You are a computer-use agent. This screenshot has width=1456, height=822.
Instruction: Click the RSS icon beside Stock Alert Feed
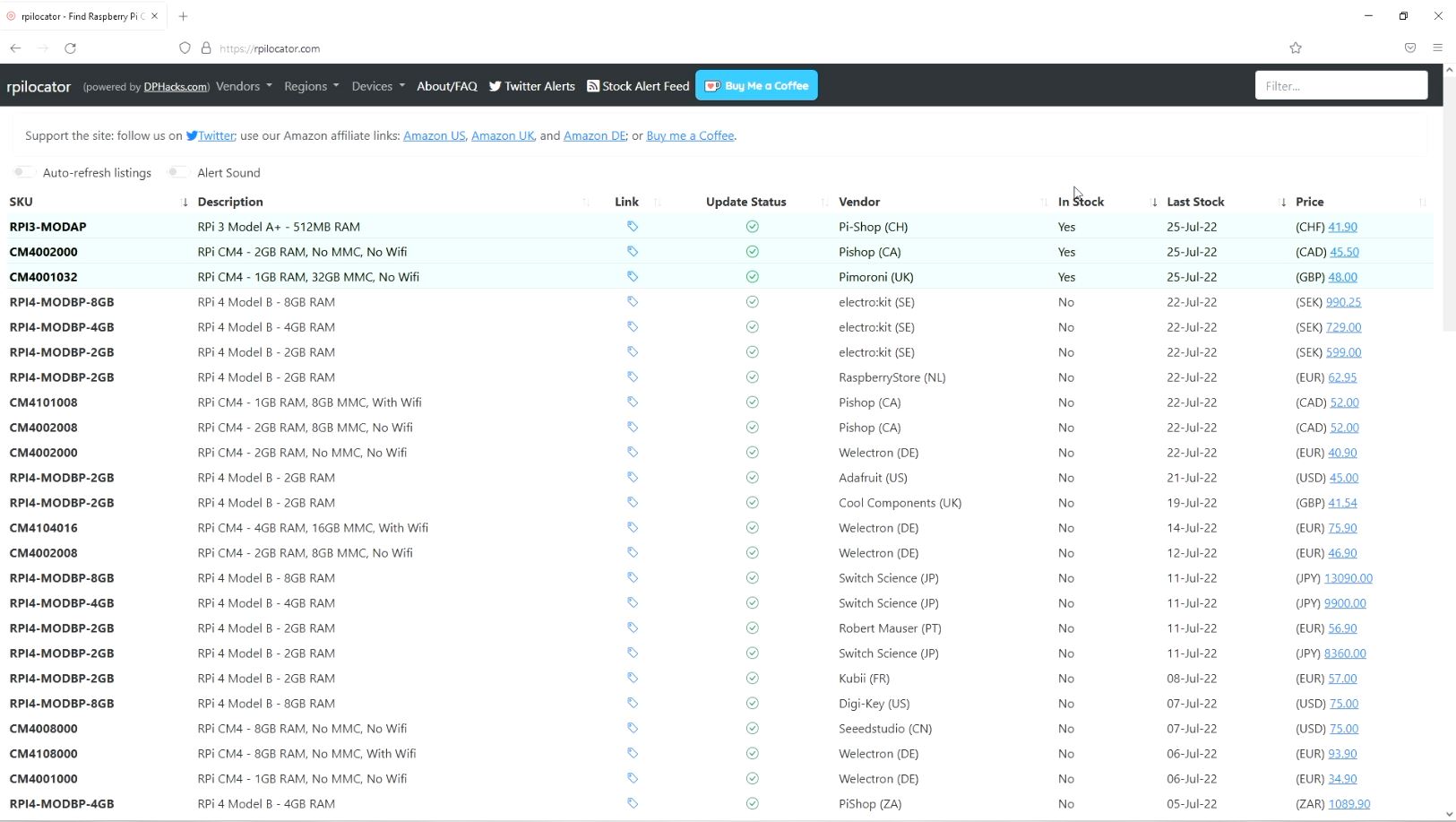[593, 86]
